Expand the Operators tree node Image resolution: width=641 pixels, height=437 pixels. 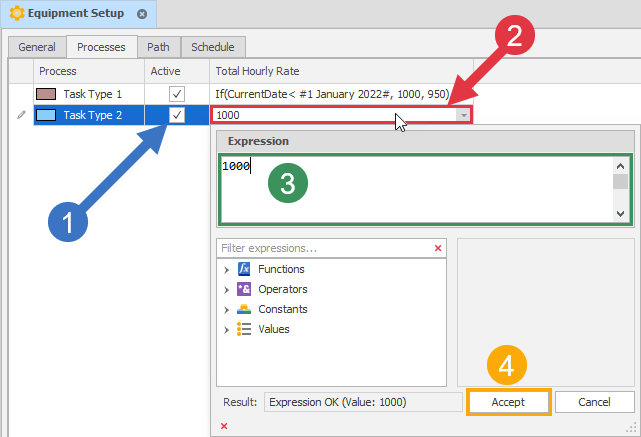(x=226, y=290)
